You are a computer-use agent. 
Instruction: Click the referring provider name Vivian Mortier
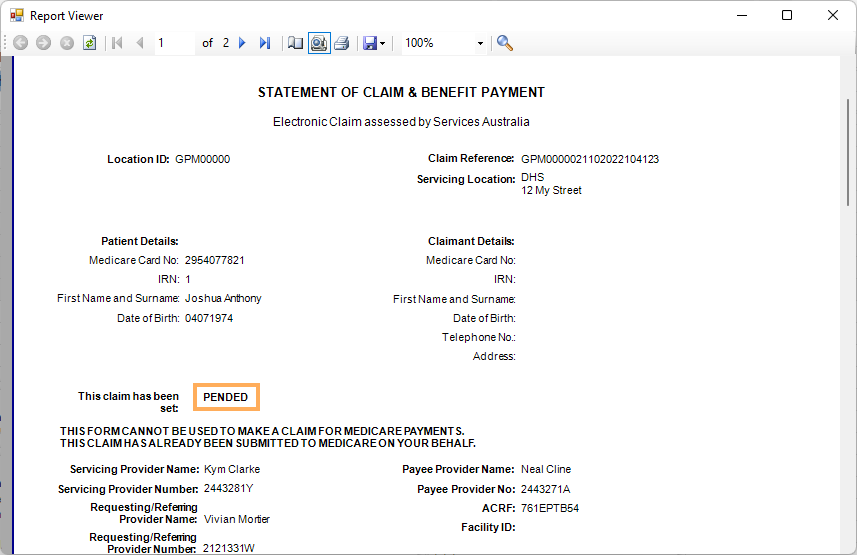click(237, 519)
